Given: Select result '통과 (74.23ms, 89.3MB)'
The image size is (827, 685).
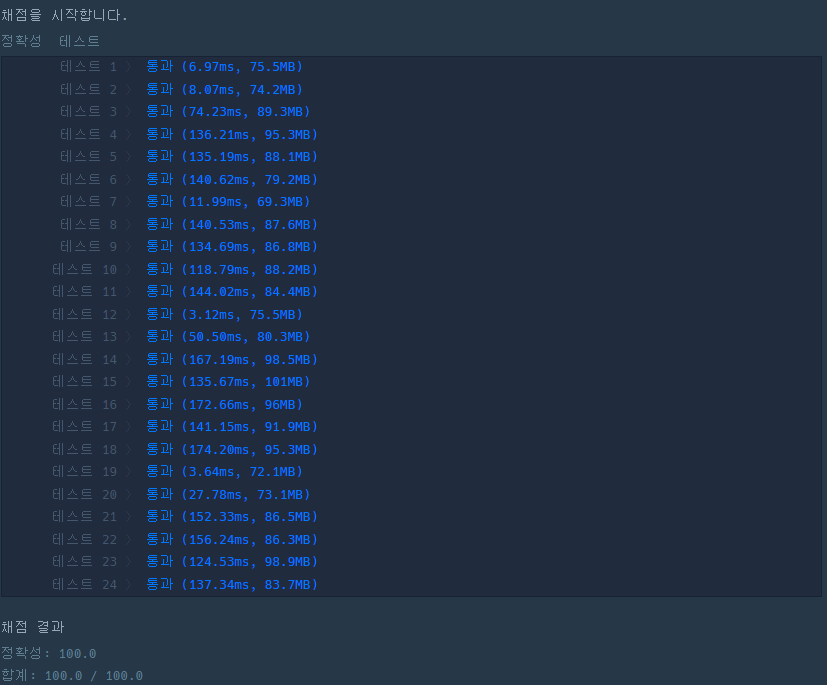Looking at the screenshot, I should [x=228, y=112].
